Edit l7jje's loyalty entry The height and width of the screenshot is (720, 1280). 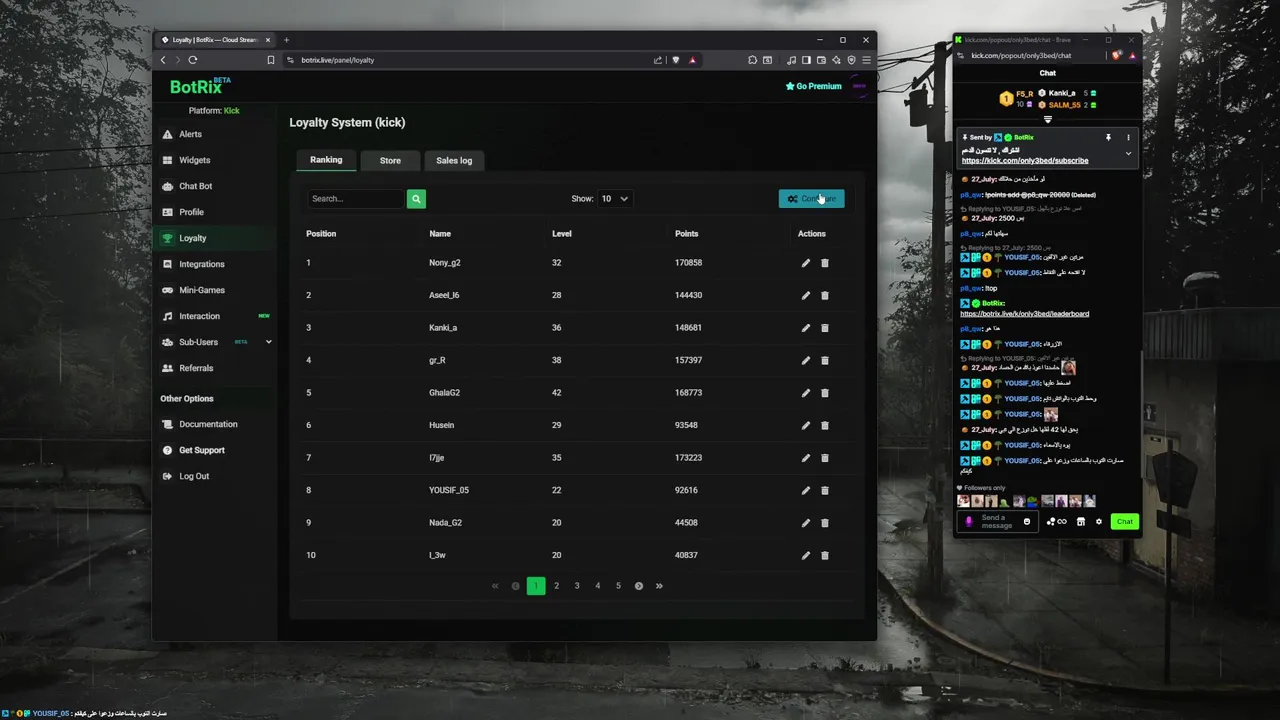[806, 458]
